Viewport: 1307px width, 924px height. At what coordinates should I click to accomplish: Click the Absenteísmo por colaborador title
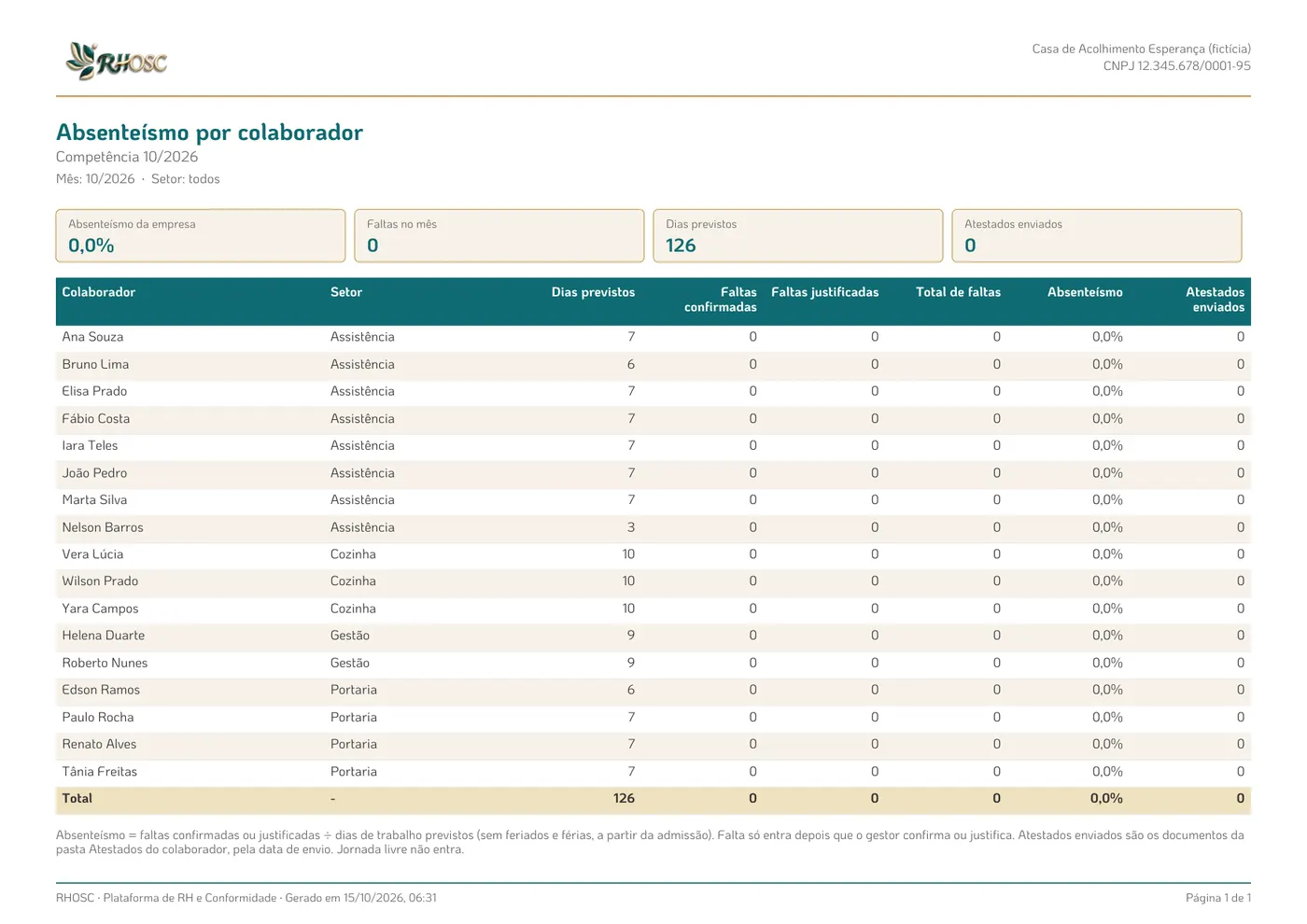(209, 133)
